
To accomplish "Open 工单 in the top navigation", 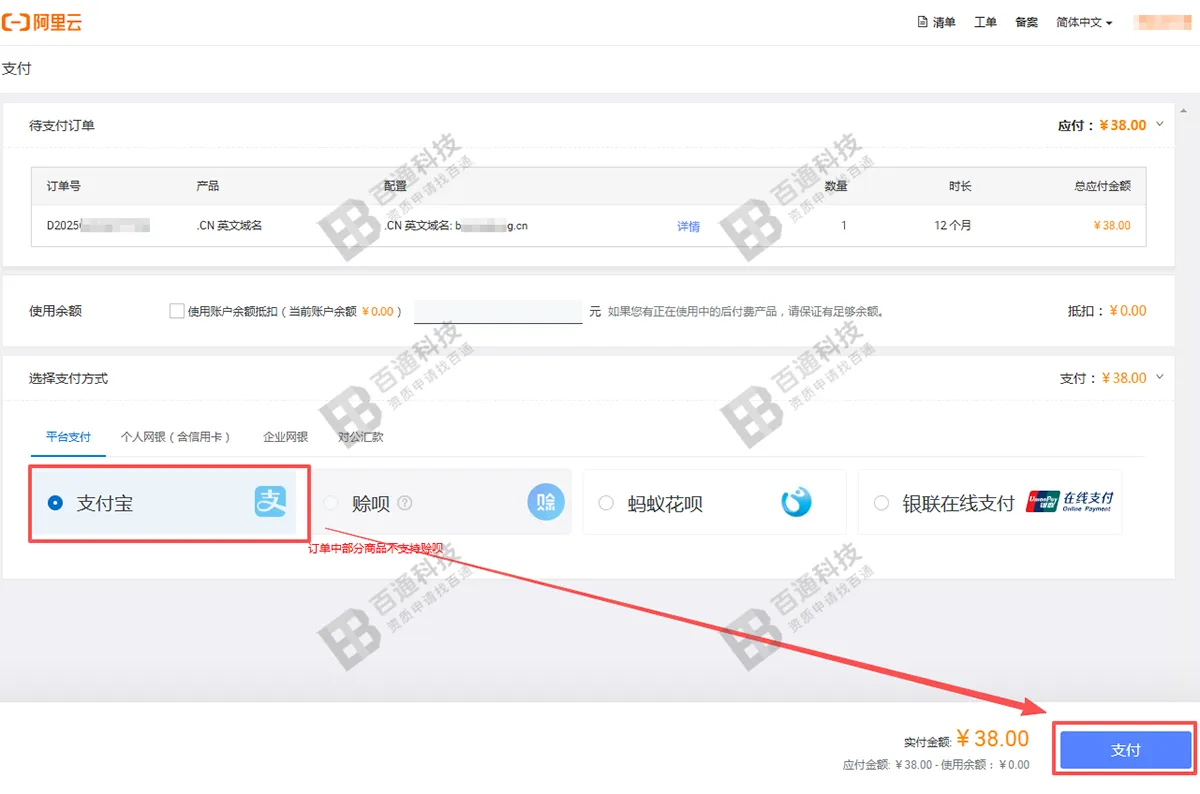I will tap(985, 22).
